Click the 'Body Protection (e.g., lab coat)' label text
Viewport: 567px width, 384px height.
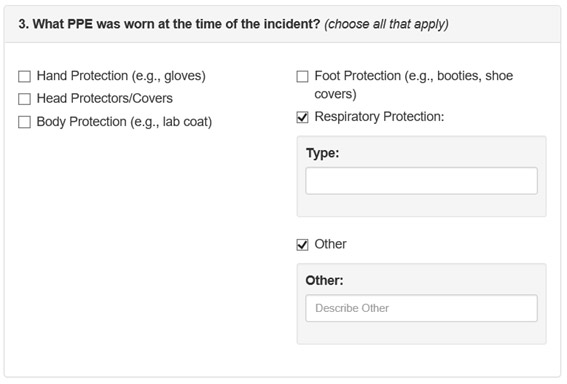coord(124,122)
